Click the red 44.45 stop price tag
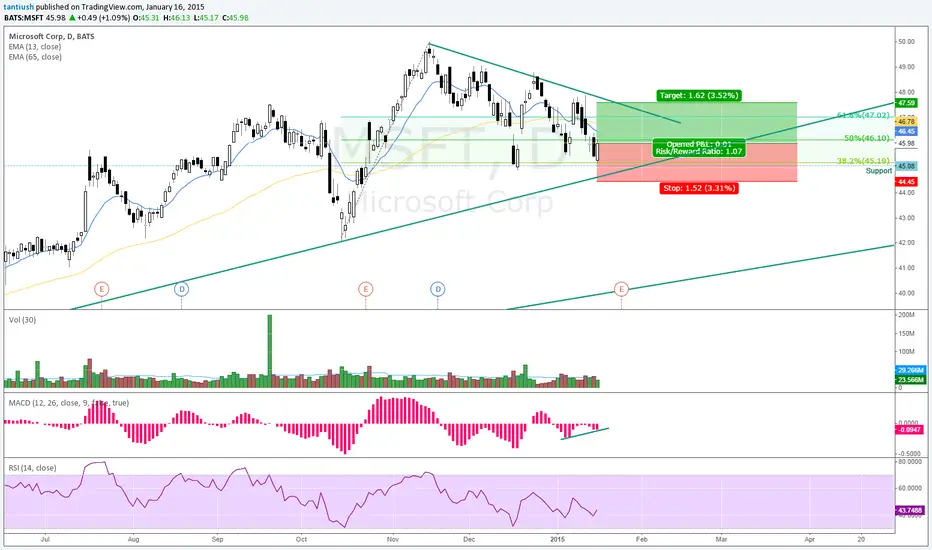Screen dimensions: 932x550 point(906,182)
